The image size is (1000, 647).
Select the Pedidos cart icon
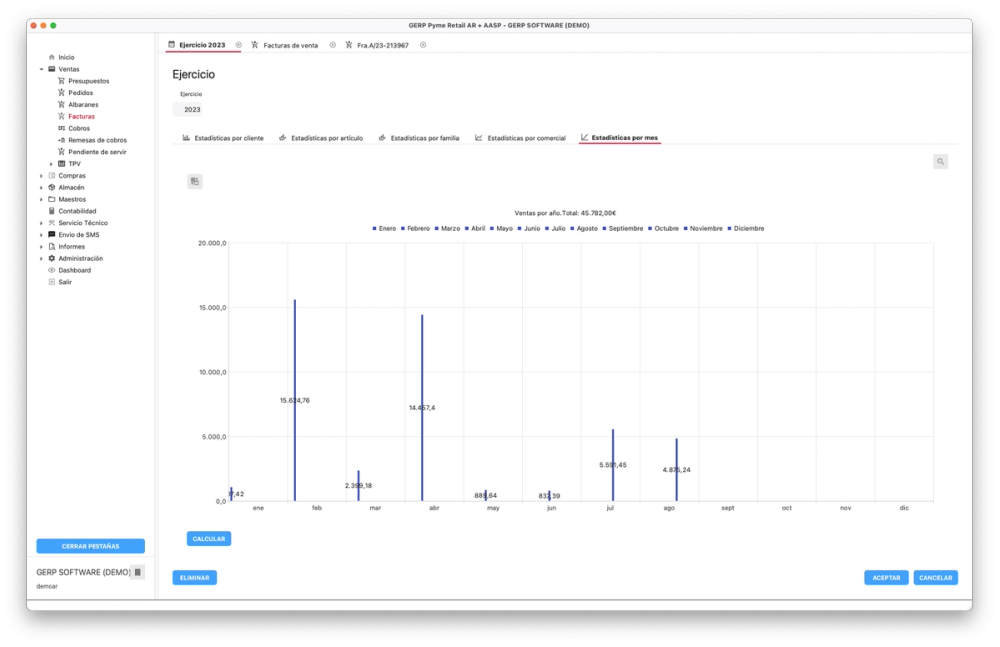[x=61, y=93]
